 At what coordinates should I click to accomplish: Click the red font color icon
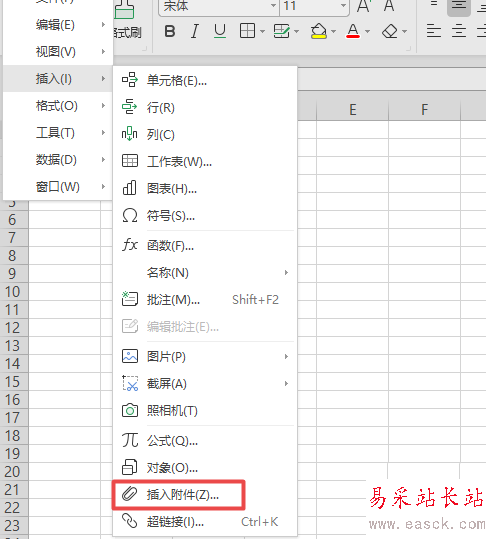[353, 31]
